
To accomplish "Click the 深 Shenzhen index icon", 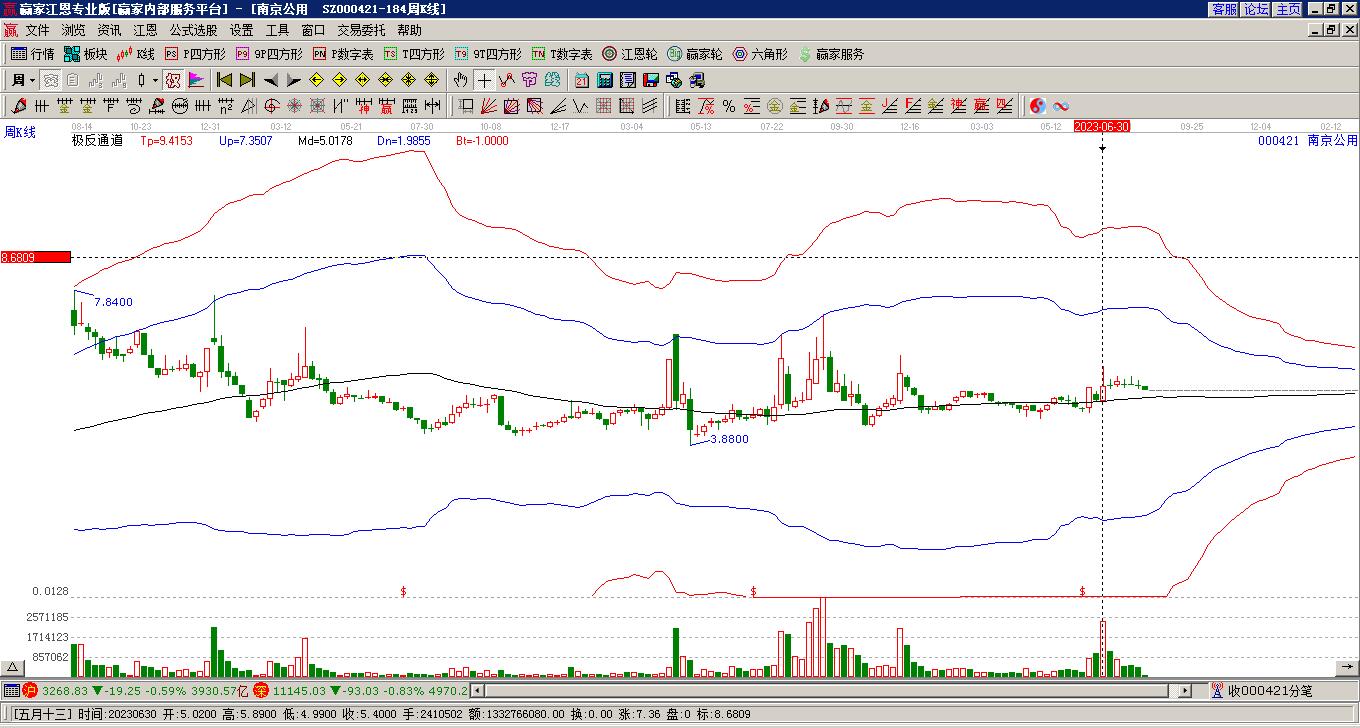I will [260, 690].
